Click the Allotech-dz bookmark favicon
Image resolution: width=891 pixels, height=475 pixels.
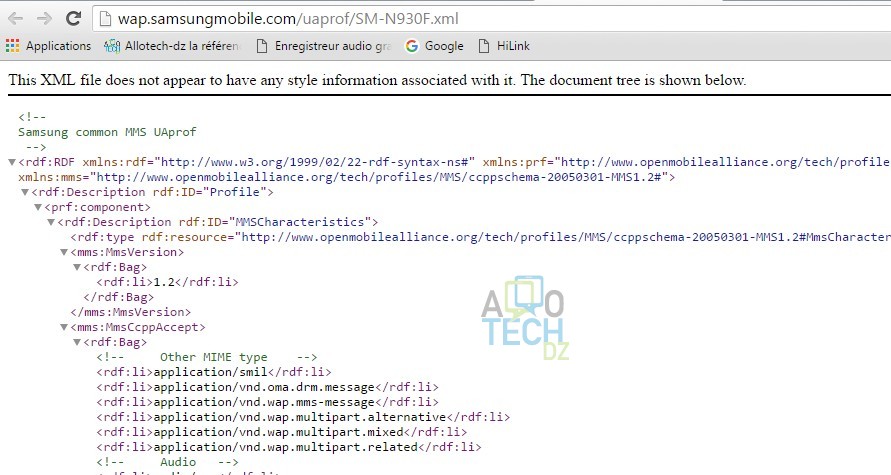pyautogui.click(x=112, y=46)
